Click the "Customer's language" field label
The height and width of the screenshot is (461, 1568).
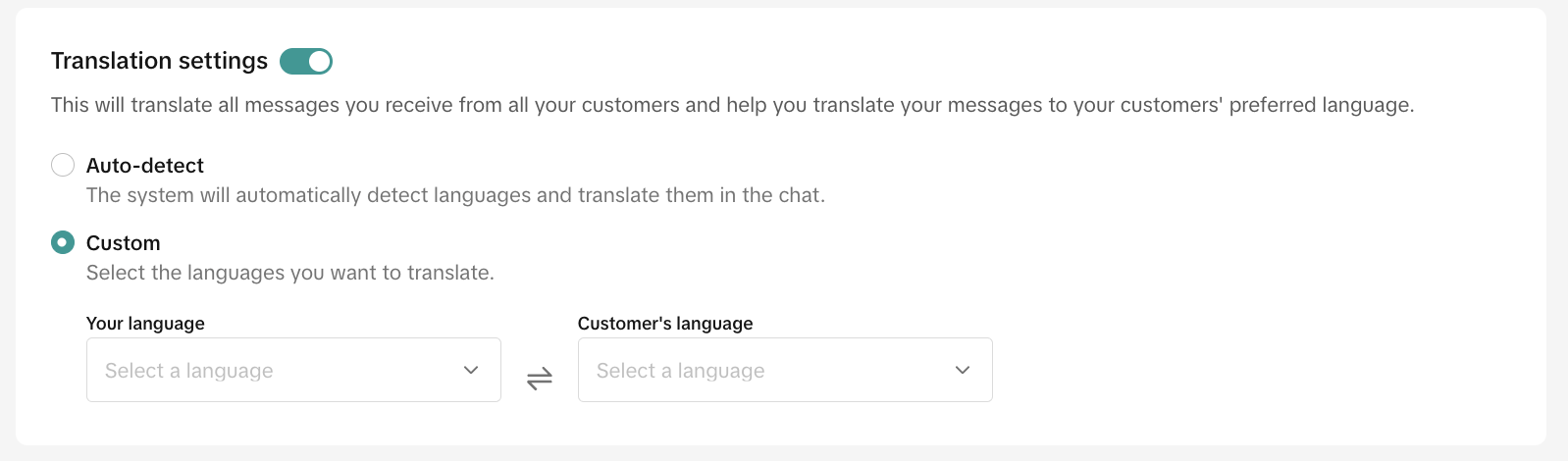pyautogui.click(x=665, y=324)
